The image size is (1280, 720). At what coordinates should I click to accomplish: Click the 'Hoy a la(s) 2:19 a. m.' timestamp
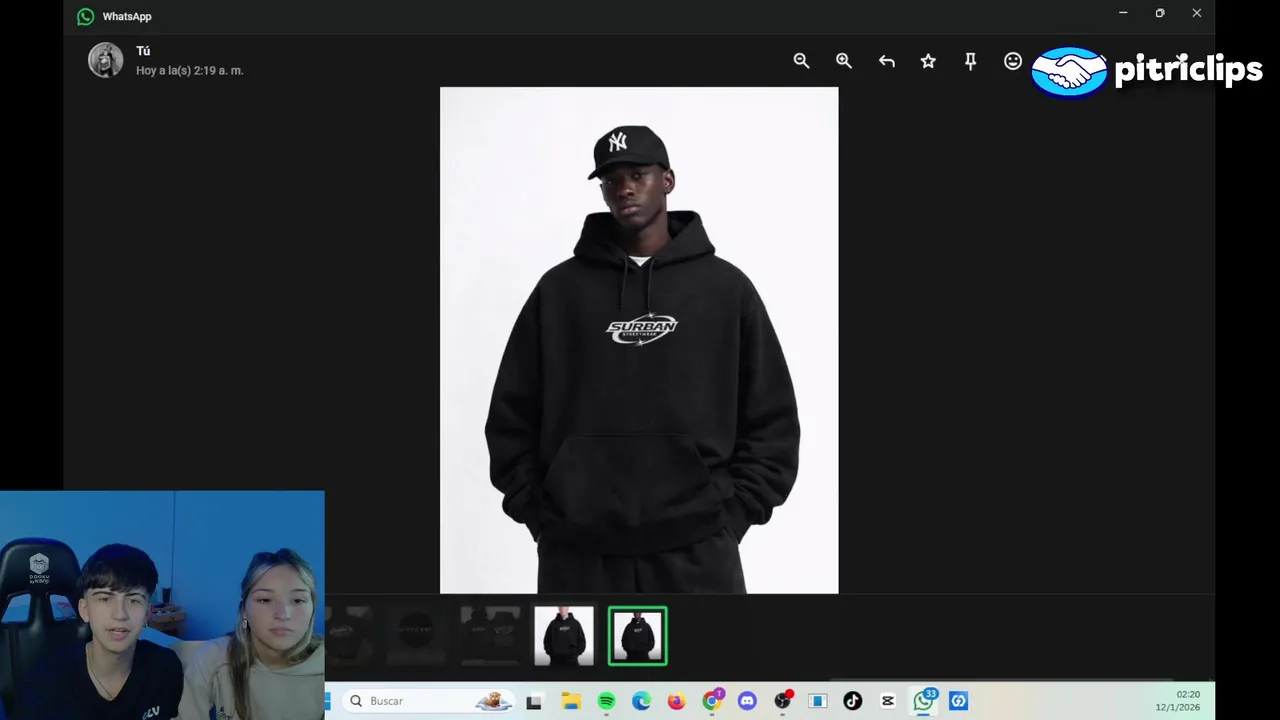[x=190, y=71]
